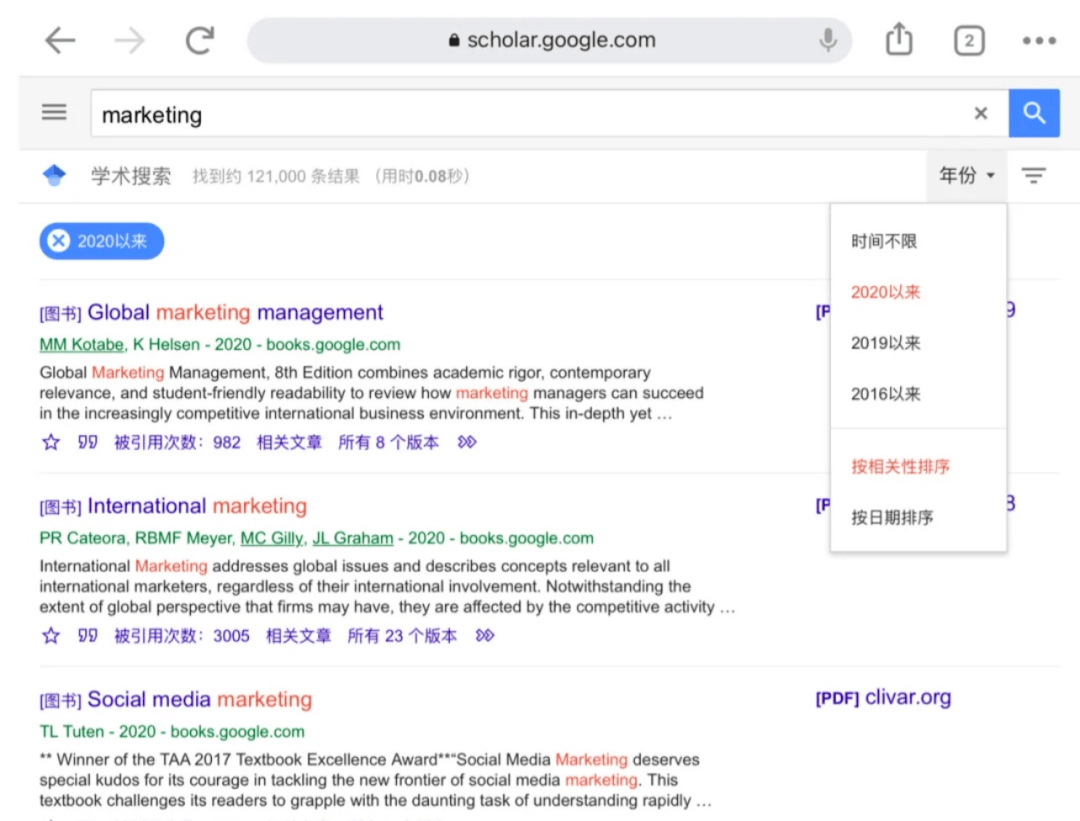
Task: Toggle the 年份 dropdown
Action: point(966,176)
